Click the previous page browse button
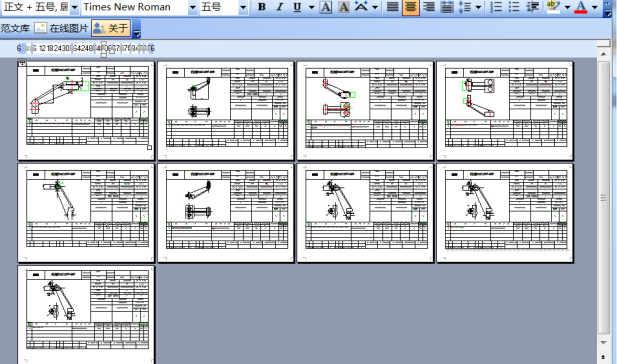The height and width of the screenshot is (364, 617). coord(603,357)
